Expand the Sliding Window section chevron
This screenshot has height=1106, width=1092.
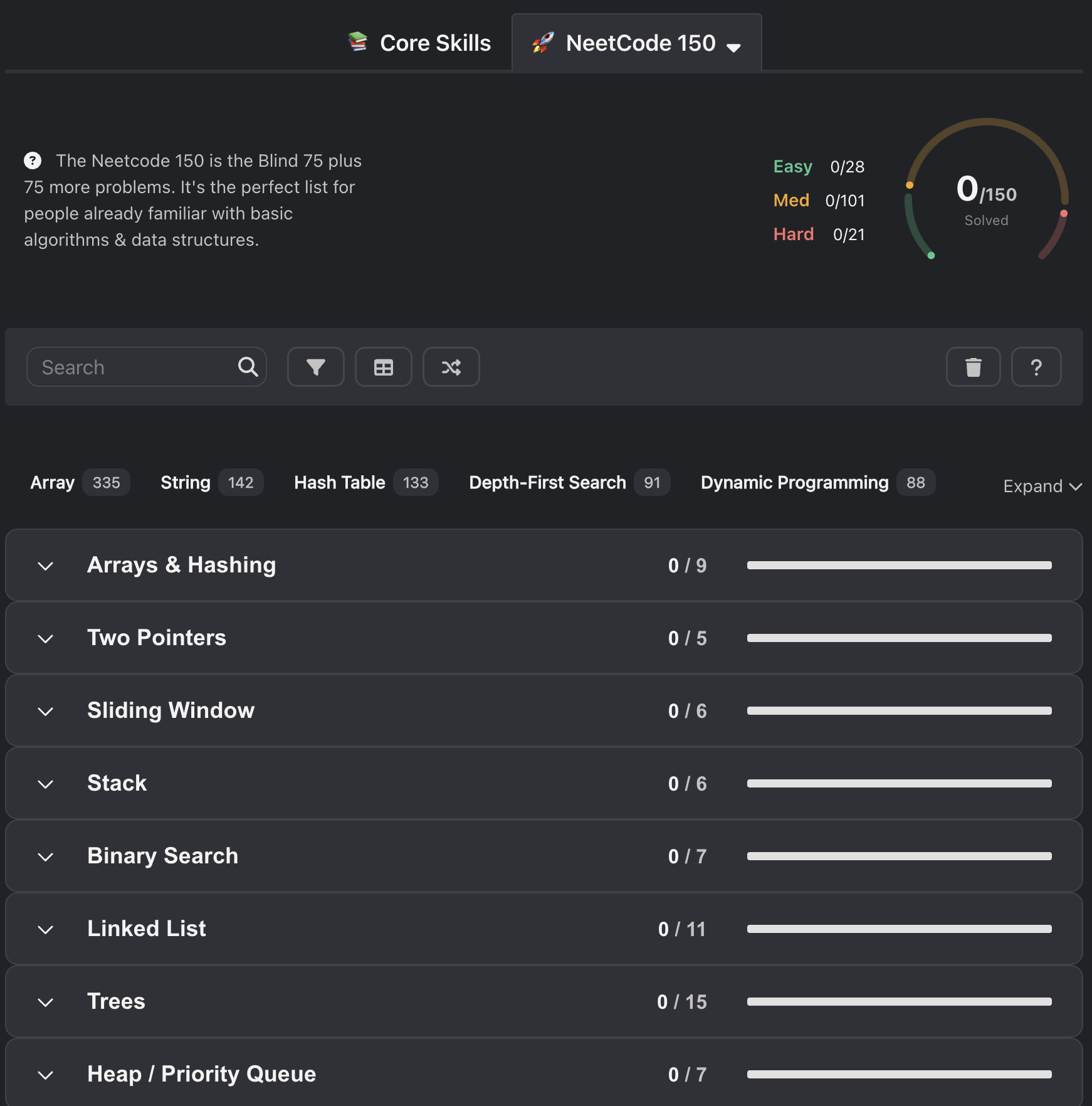[x=46, y=712]
